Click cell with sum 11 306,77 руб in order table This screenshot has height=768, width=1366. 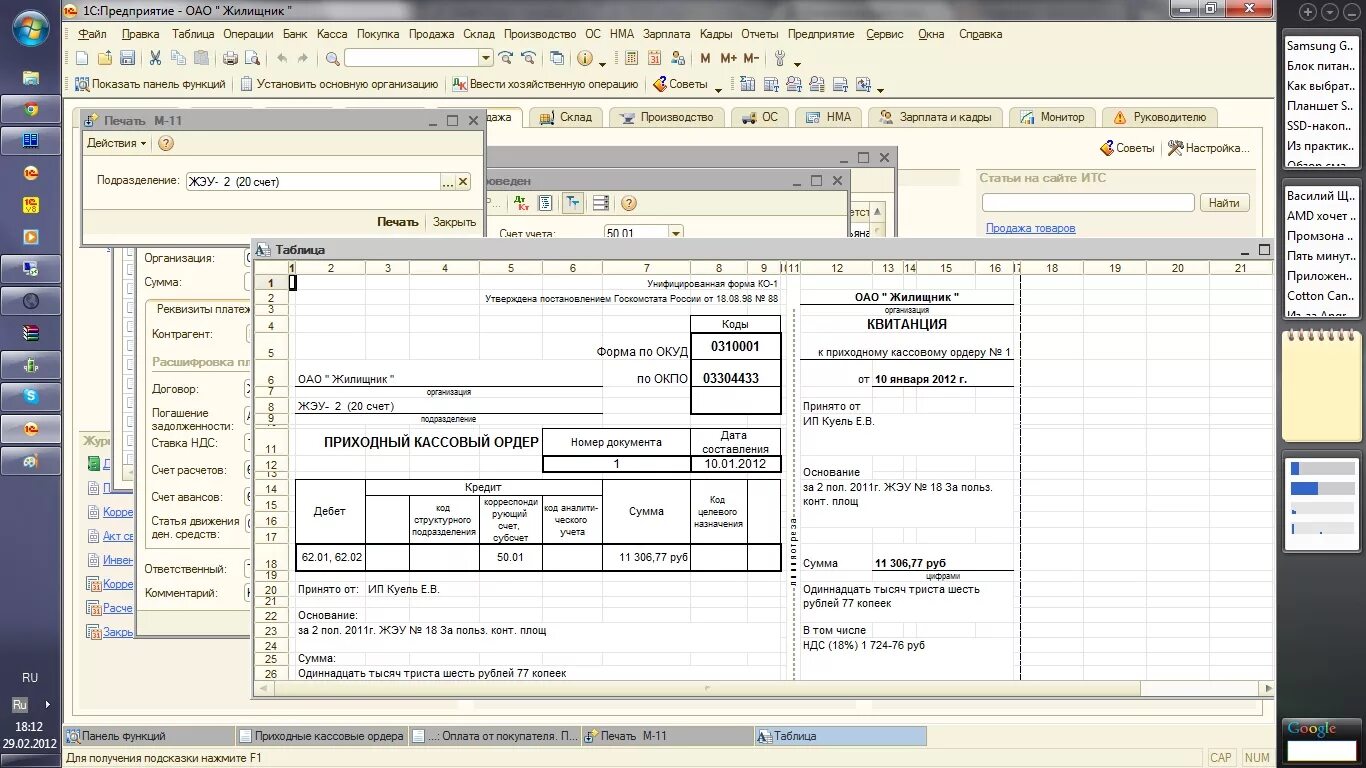[x=646, y=557]
